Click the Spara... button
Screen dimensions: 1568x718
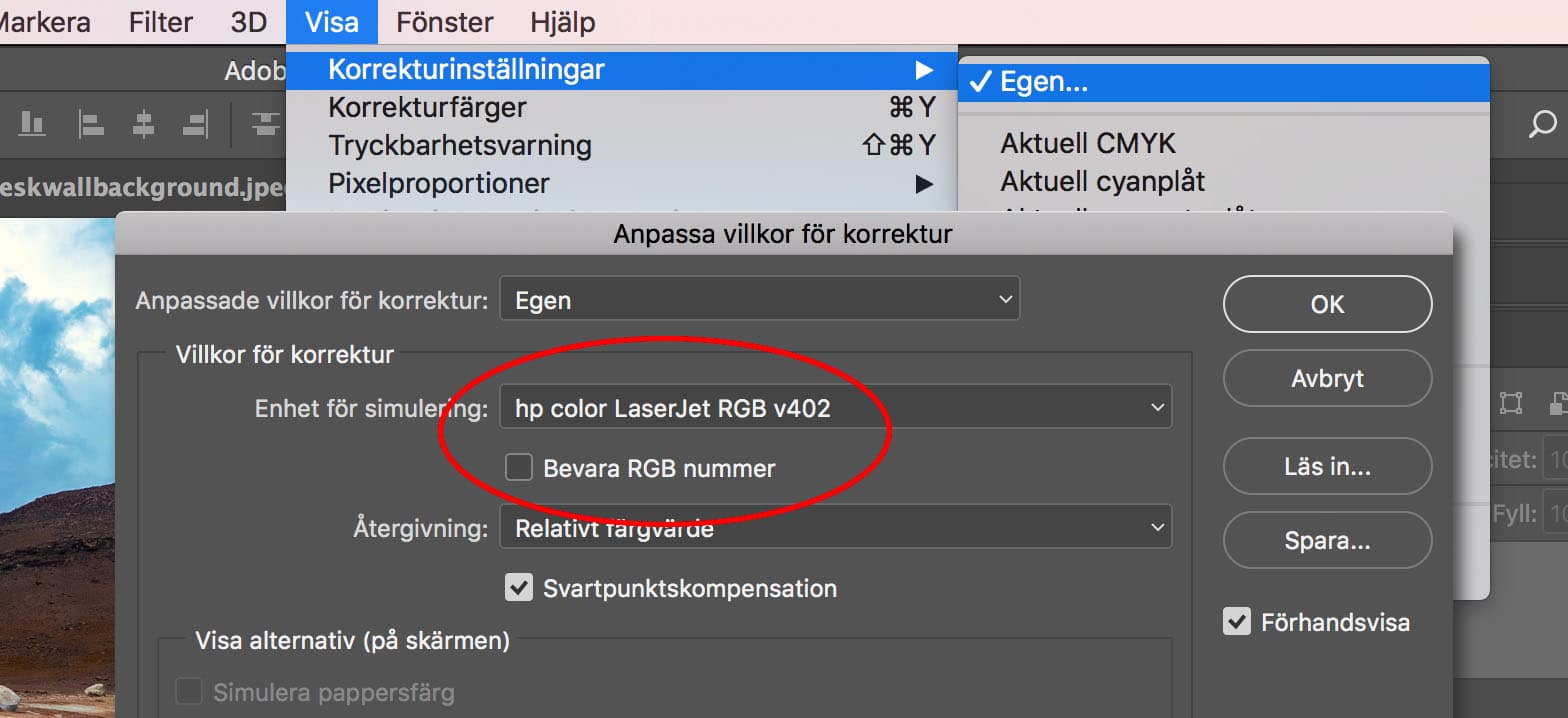[x=1327, y=541]
